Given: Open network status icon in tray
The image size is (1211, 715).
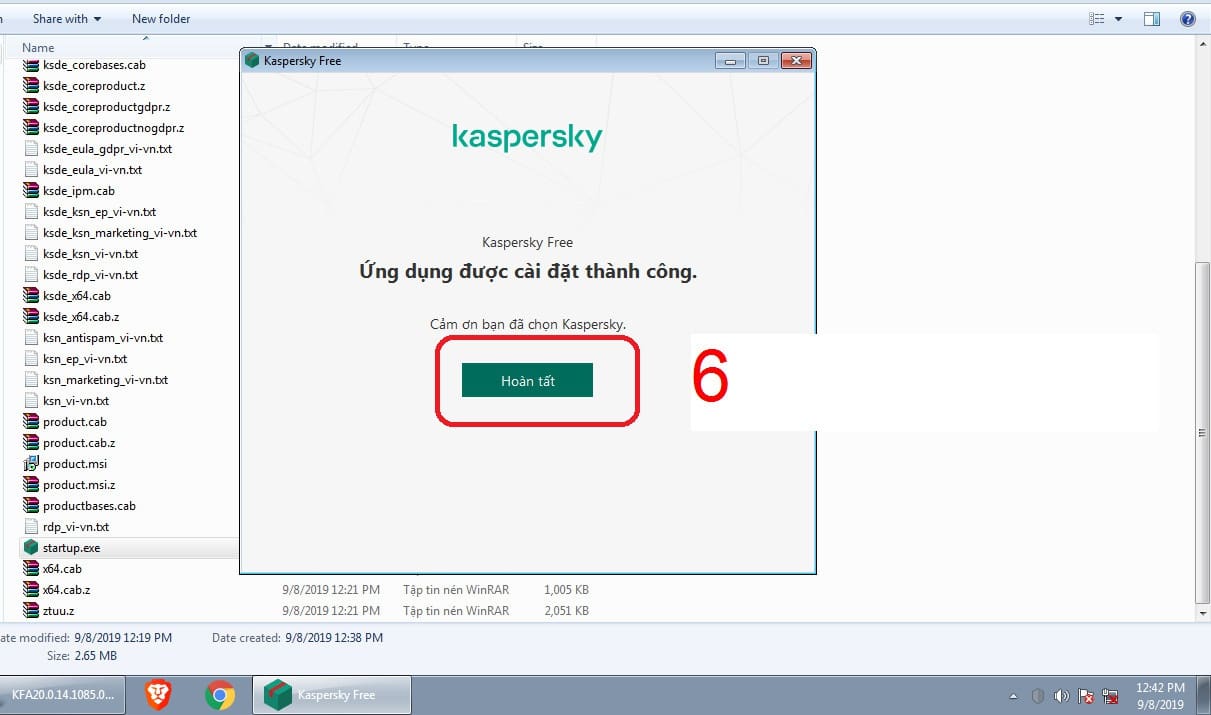Looking at the screenshot, I should point(1109,695).
